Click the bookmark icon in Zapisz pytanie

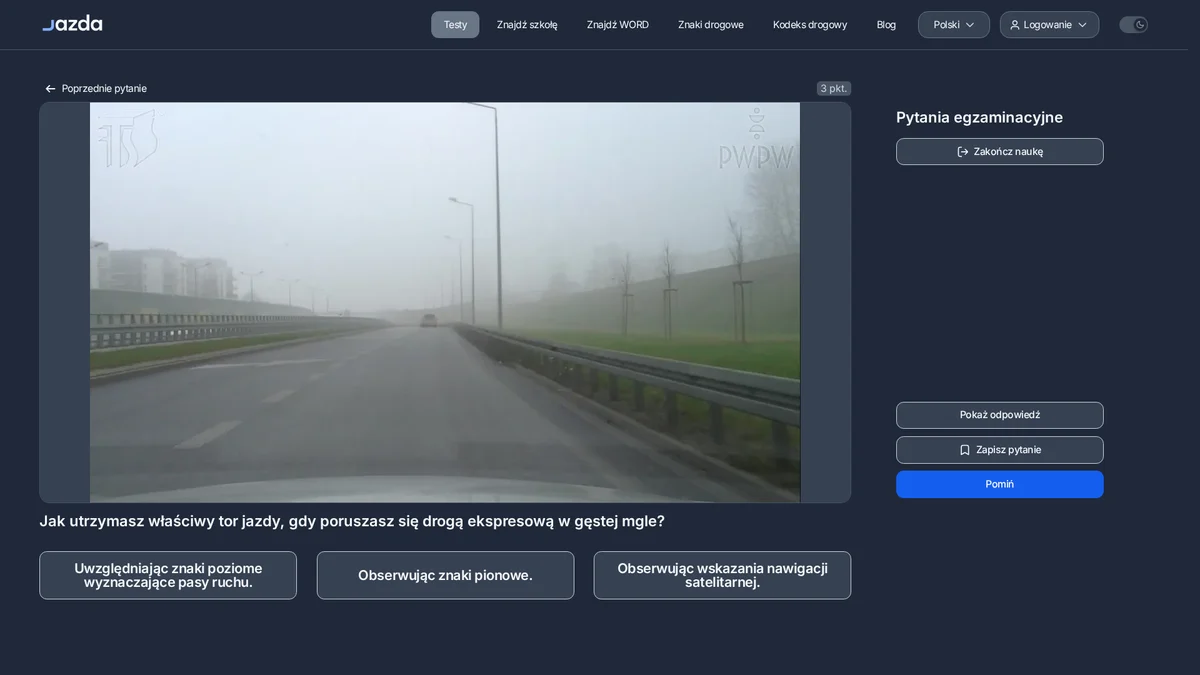coord(965,450)
